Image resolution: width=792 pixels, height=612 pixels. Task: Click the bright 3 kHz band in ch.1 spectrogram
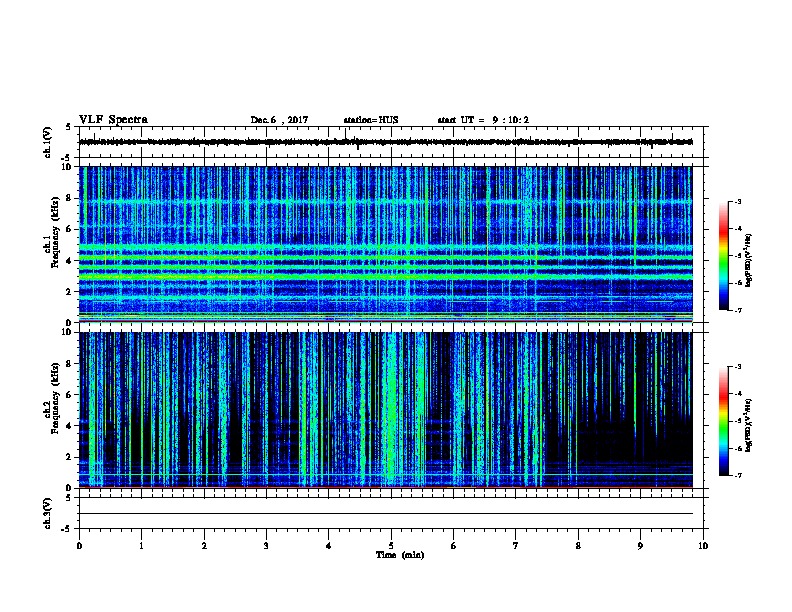[x=386, y=277]
